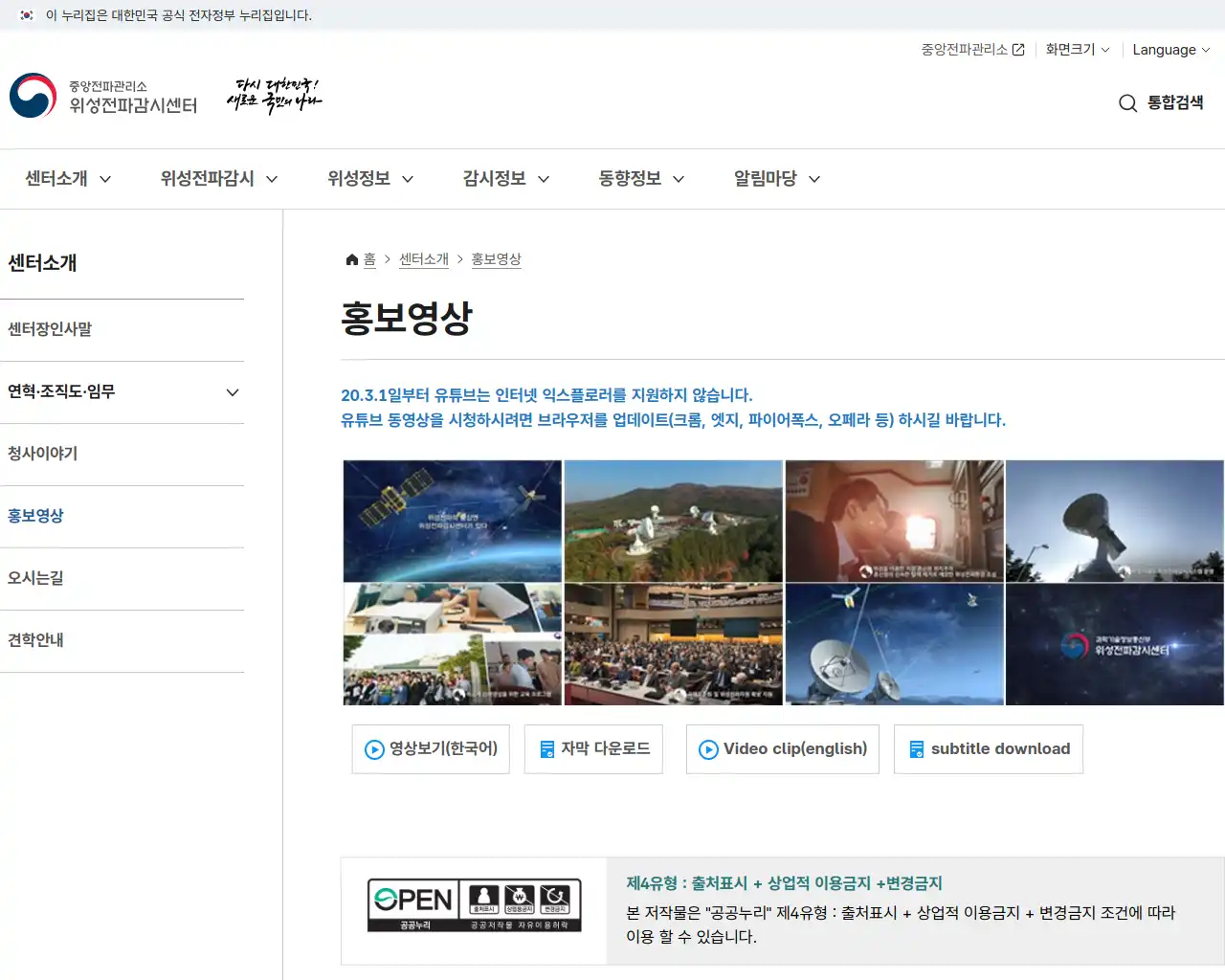Screen dimensions: 1225x980
Task: Click external link icon beside 중앙전파관리소
Action: [1018, 50]
